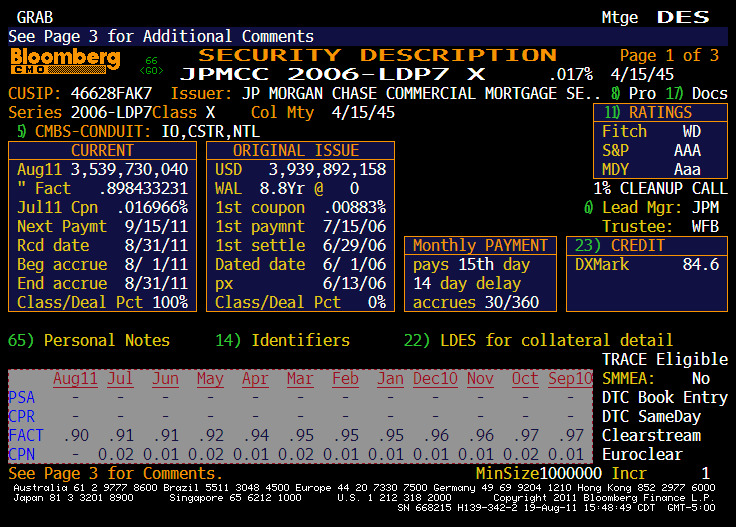
Task: Click the GRAB command at top
Action: tap(35, 17)
